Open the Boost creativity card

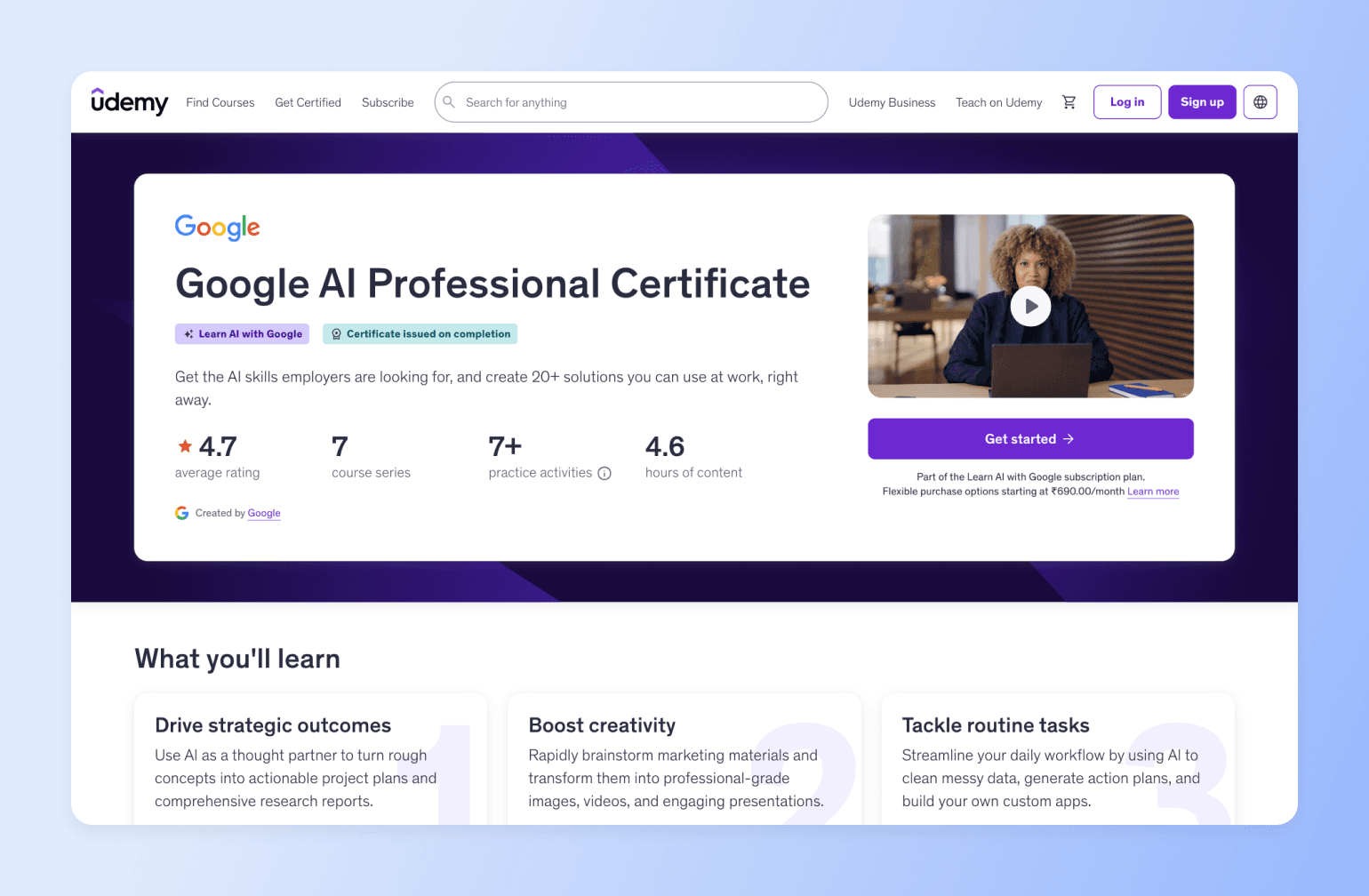[x=684, y=760]
